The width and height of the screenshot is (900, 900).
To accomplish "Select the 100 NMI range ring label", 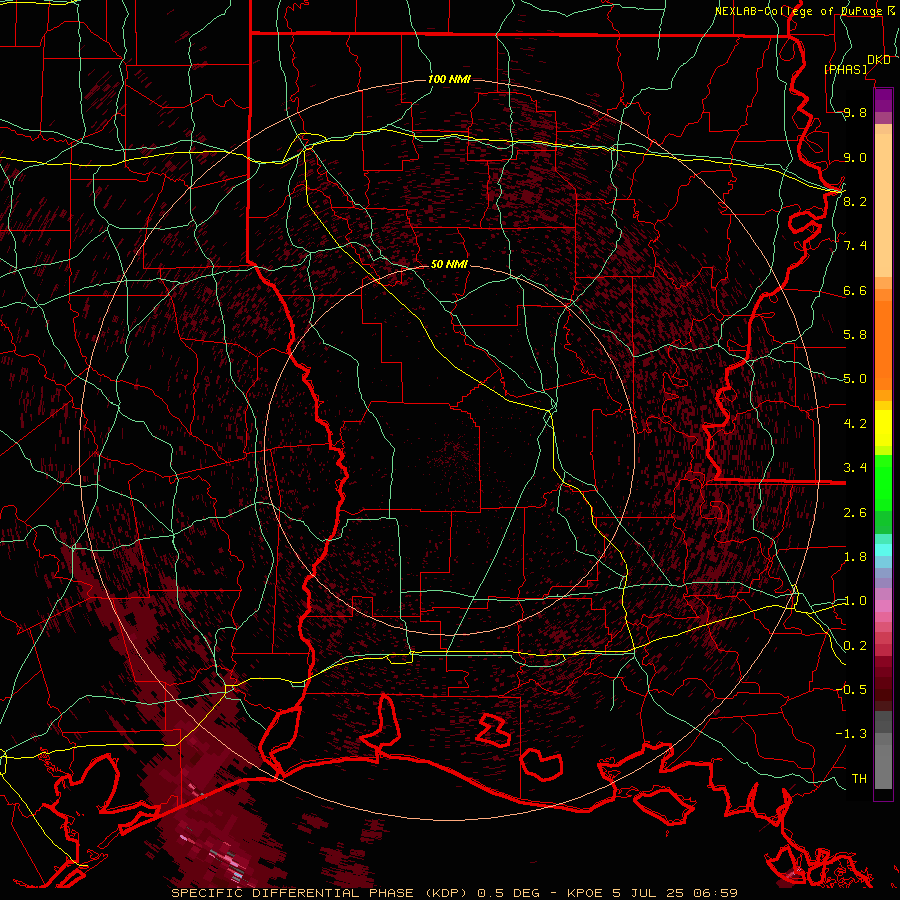I will 449,79.
